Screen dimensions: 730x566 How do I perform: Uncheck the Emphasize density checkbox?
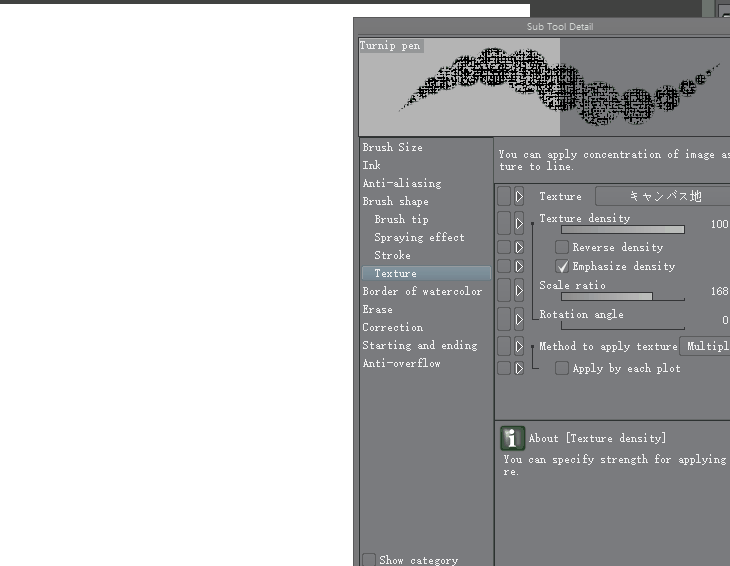[562, 266]
